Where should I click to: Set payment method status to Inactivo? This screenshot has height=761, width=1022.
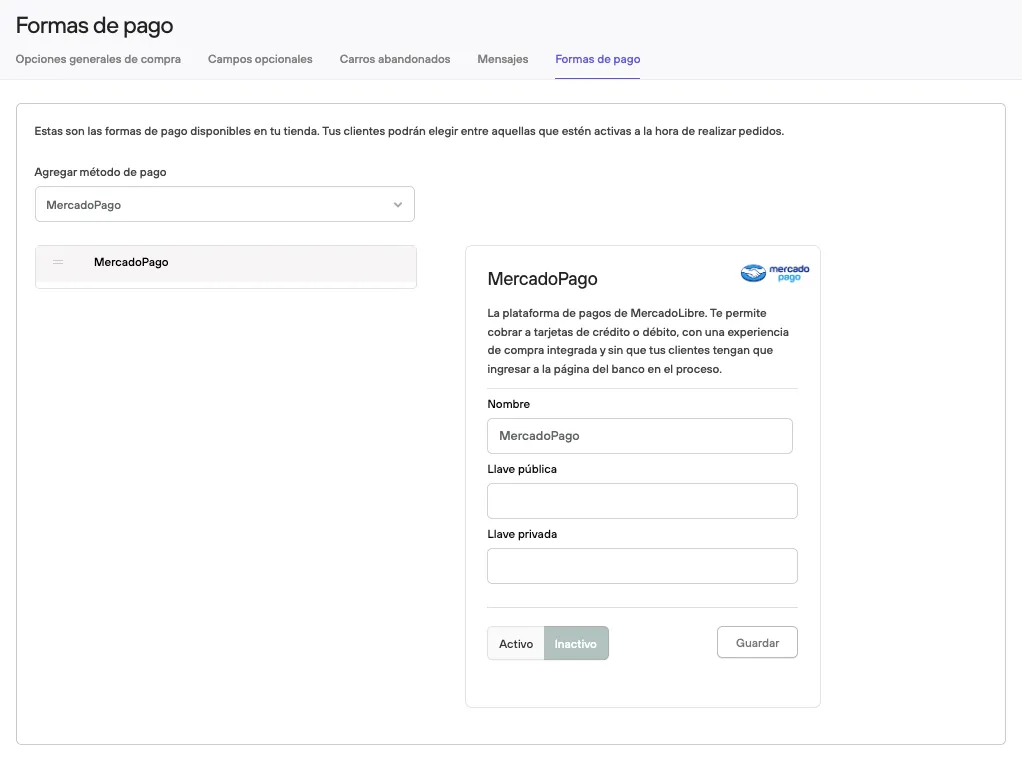[576, 644]
